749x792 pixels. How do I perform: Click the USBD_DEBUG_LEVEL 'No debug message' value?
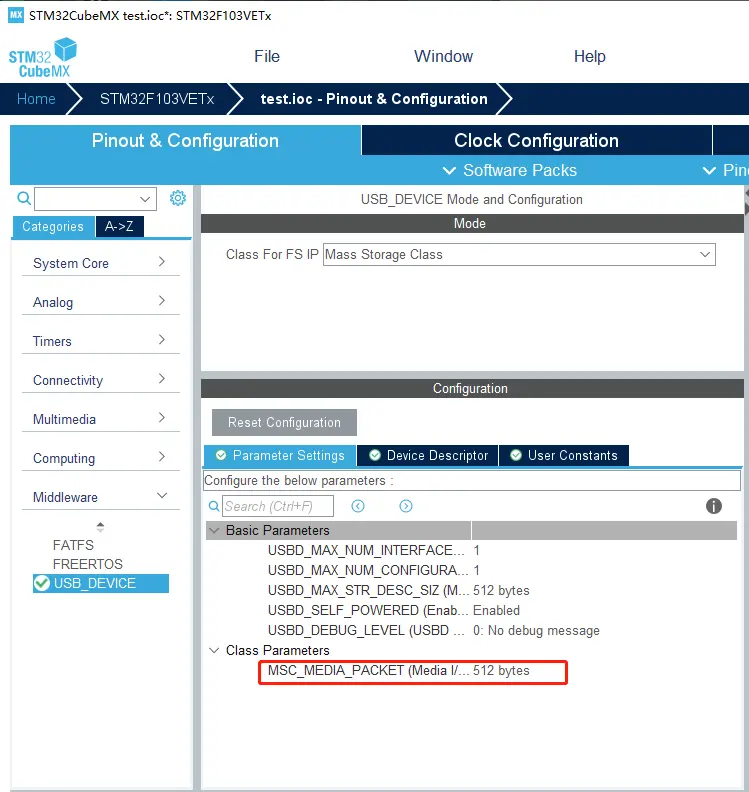[x=536, y=630]
